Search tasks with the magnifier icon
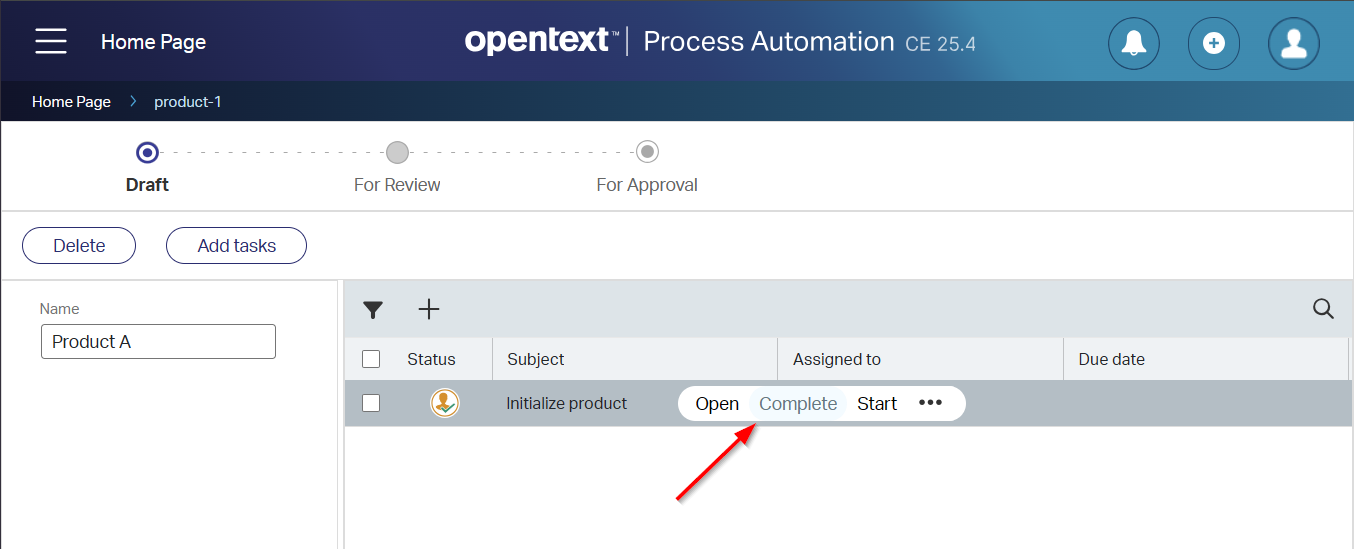This screenshot has height=549, width=1354. point(1323,309)
